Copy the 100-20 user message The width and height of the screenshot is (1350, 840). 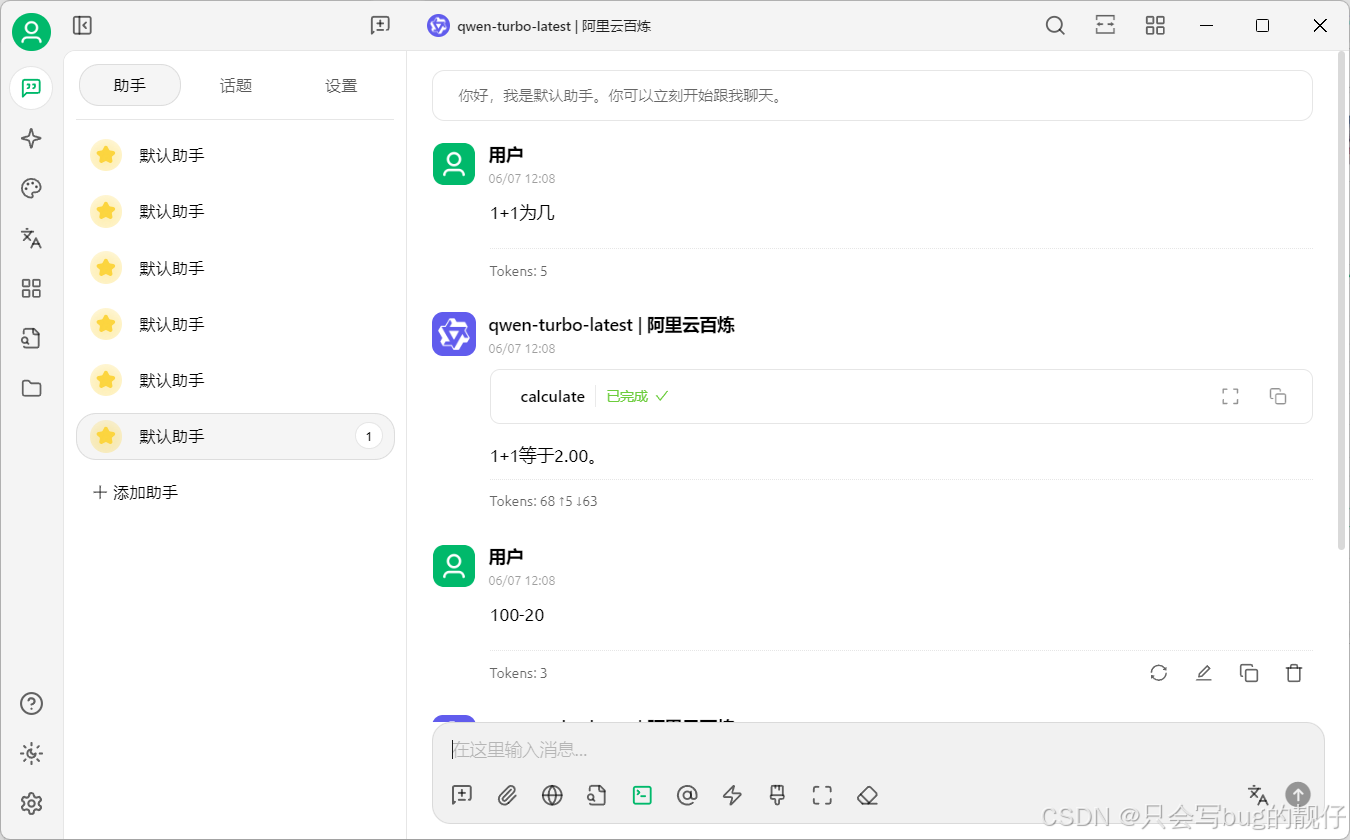coord(1249,673)
